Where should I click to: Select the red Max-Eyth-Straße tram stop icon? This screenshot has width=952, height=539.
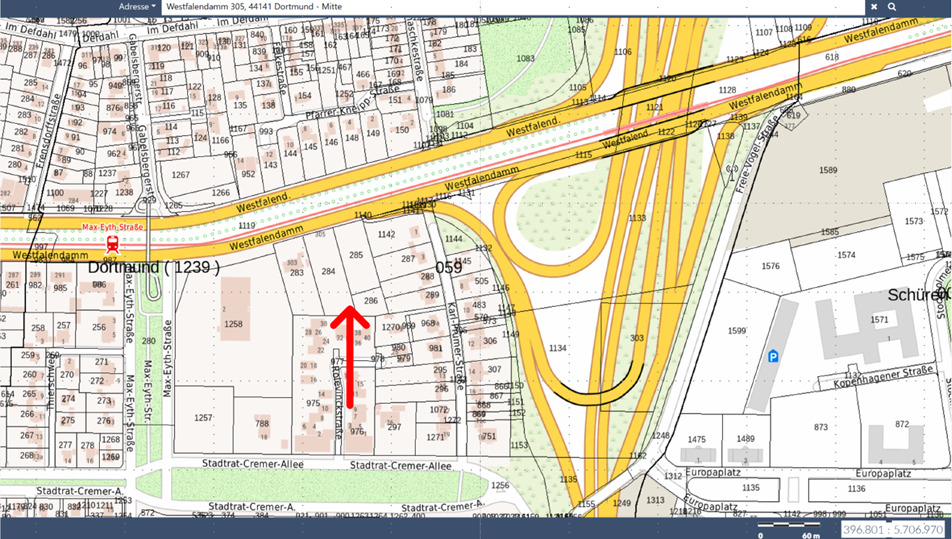click(x=112, y=241)
